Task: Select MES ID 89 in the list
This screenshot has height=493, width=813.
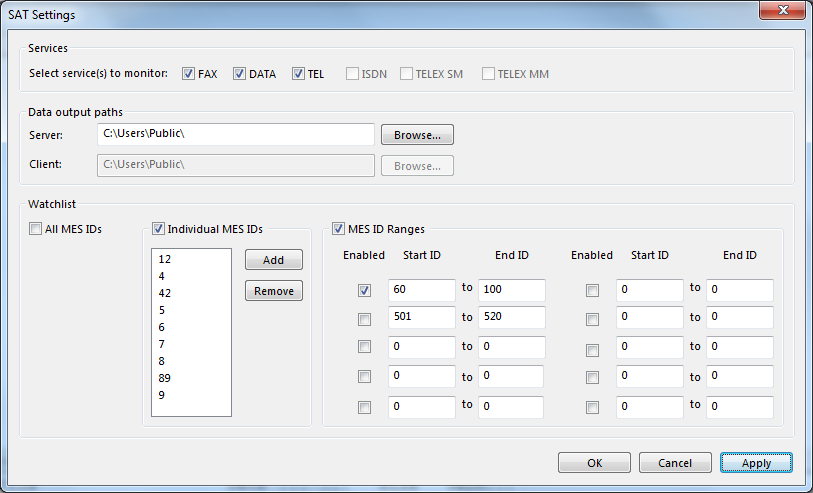Action: coord(165,378)
